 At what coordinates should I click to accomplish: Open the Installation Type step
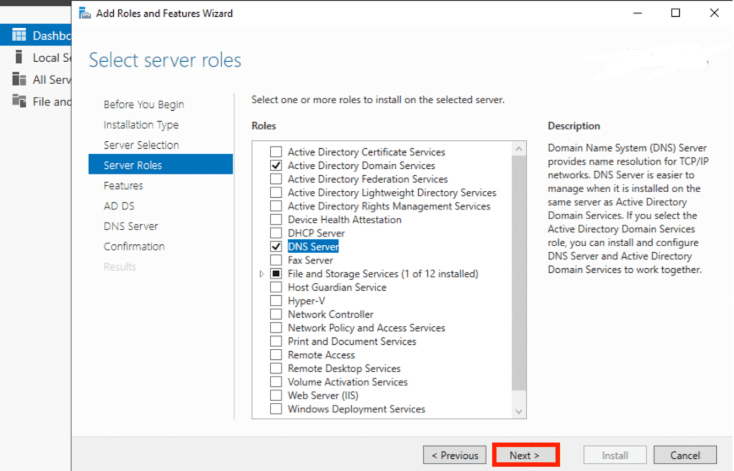pos(141,125)
